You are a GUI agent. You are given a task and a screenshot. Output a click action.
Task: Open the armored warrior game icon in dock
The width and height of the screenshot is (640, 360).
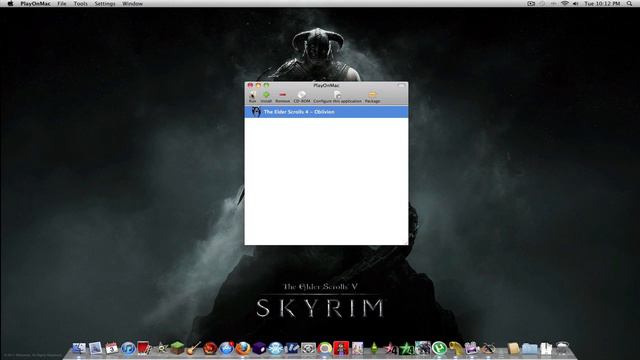pyautogui.click(x=423, y=348)
